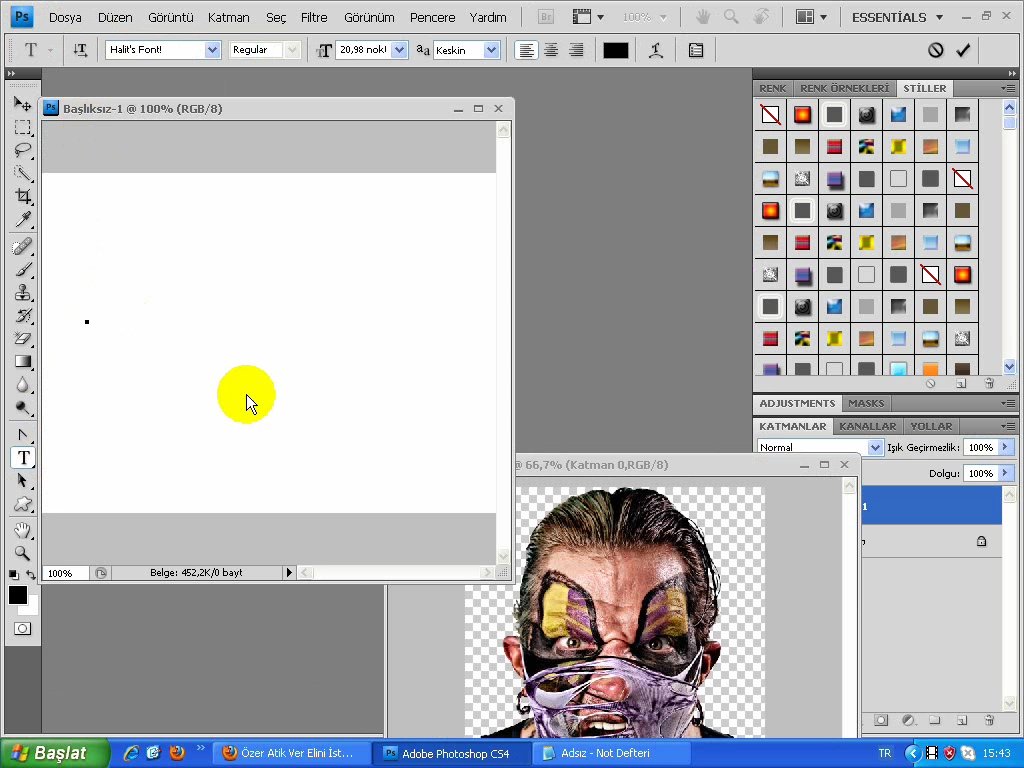Right align the text
The image size is (1024, 768).
click(x=576, y=50)
